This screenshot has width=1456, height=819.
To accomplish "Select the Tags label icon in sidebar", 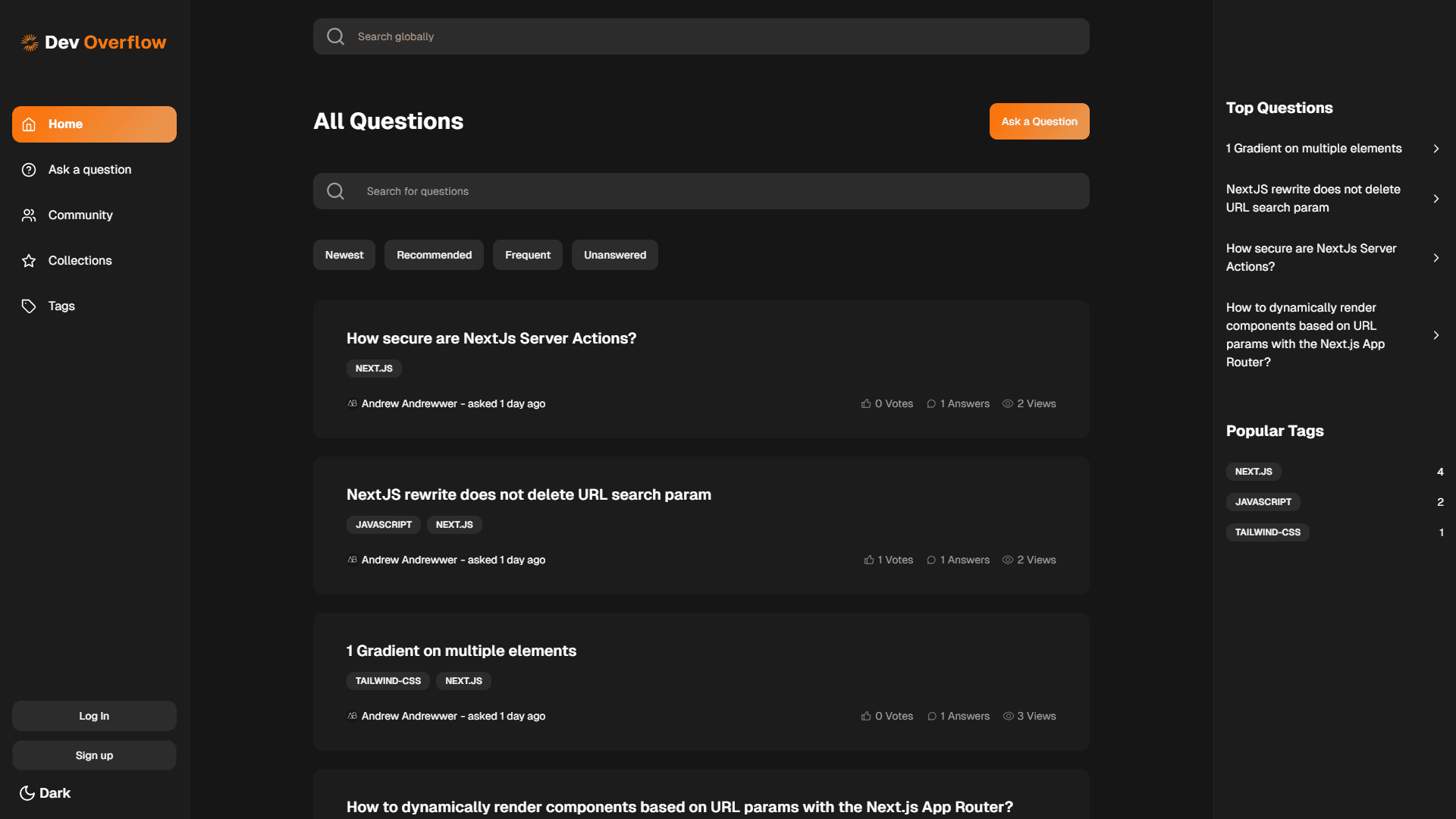I will [x=29, y=306].
